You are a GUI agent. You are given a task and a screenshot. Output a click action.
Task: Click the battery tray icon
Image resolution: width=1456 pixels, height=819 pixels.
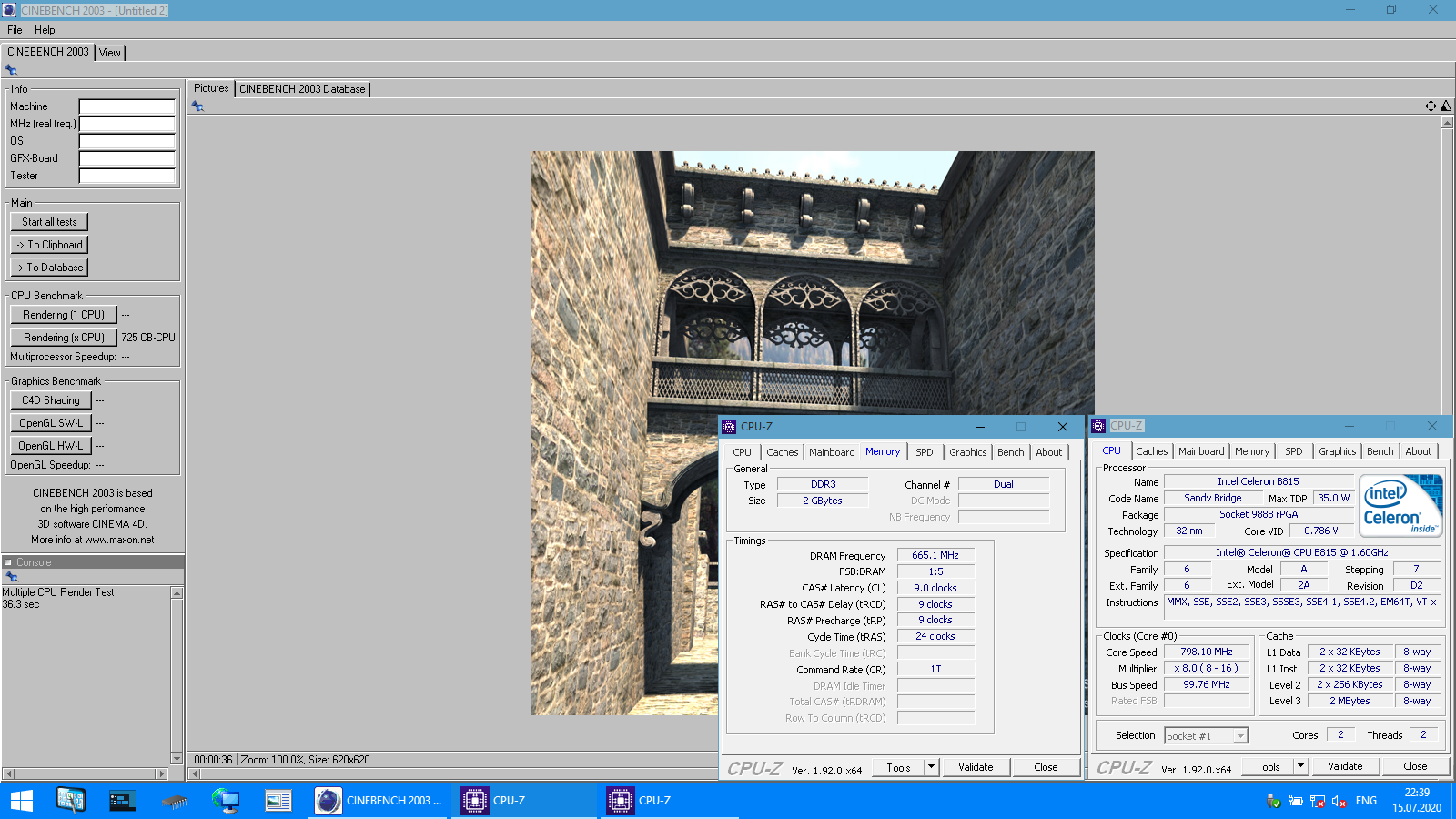click(1296, 801)
